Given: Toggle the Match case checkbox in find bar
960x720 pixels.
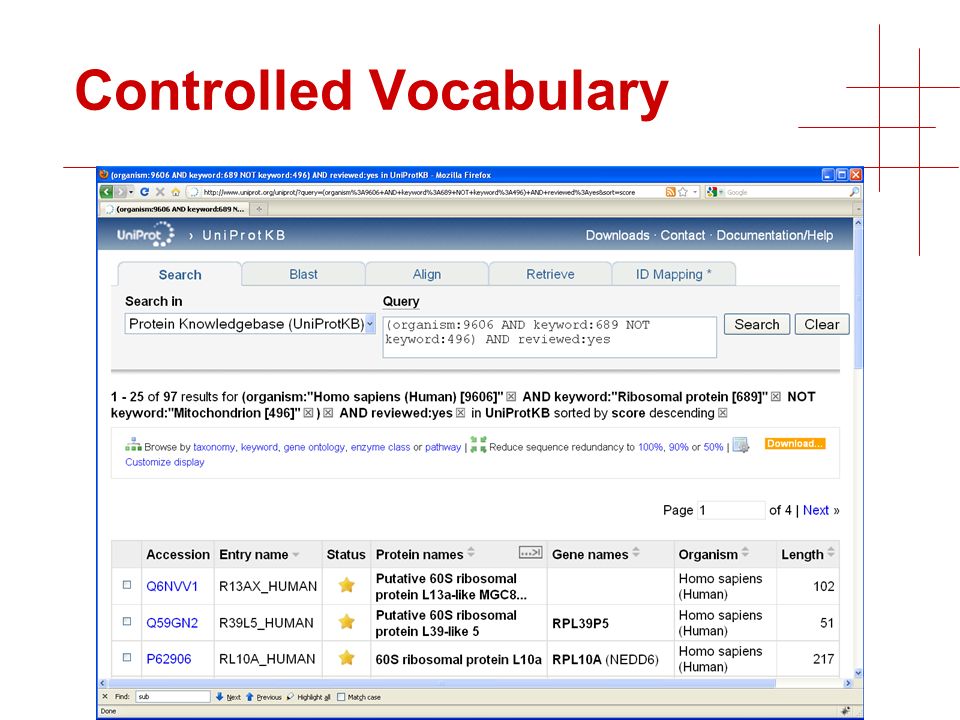Looking at the screenshot, I should click(342, 697).
